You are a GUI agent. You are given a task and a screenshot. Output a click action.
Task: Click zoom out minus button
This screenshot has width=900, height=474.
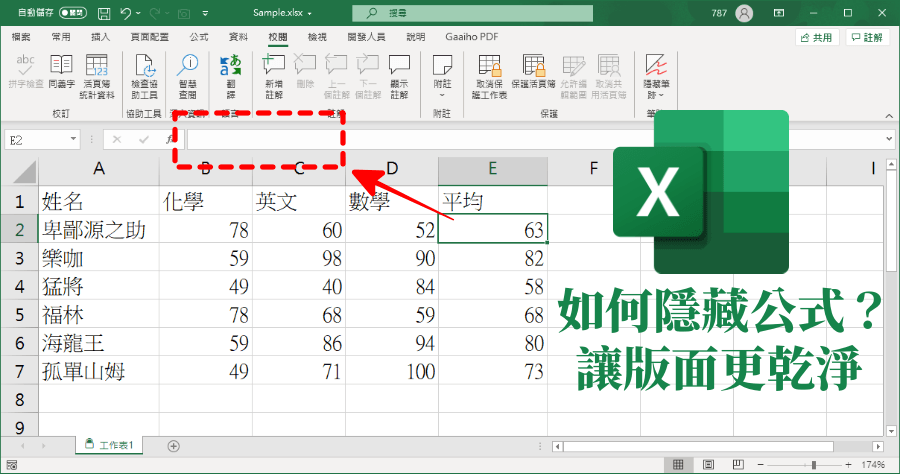761,464
